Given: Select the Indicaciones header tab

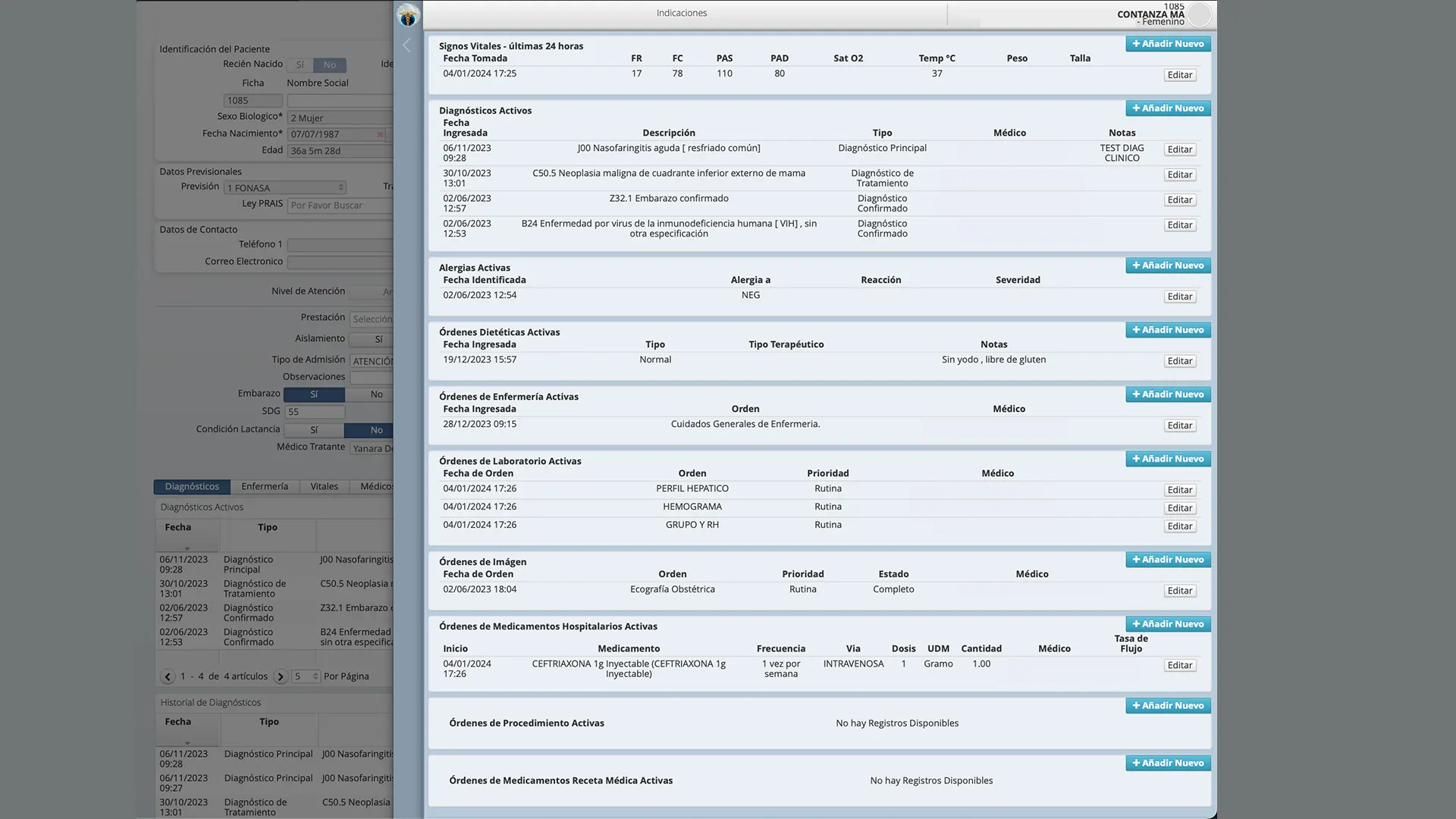Looking at the screenshot, I should [682, 13].
